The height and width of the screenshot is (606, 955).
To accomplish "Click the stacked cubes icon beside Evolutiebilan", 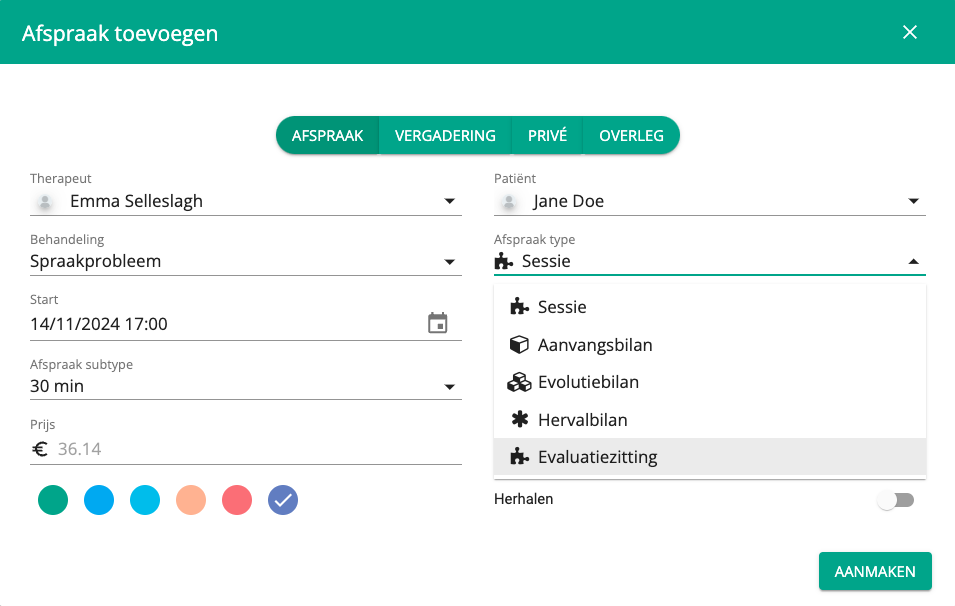I will tap(518, 382).
